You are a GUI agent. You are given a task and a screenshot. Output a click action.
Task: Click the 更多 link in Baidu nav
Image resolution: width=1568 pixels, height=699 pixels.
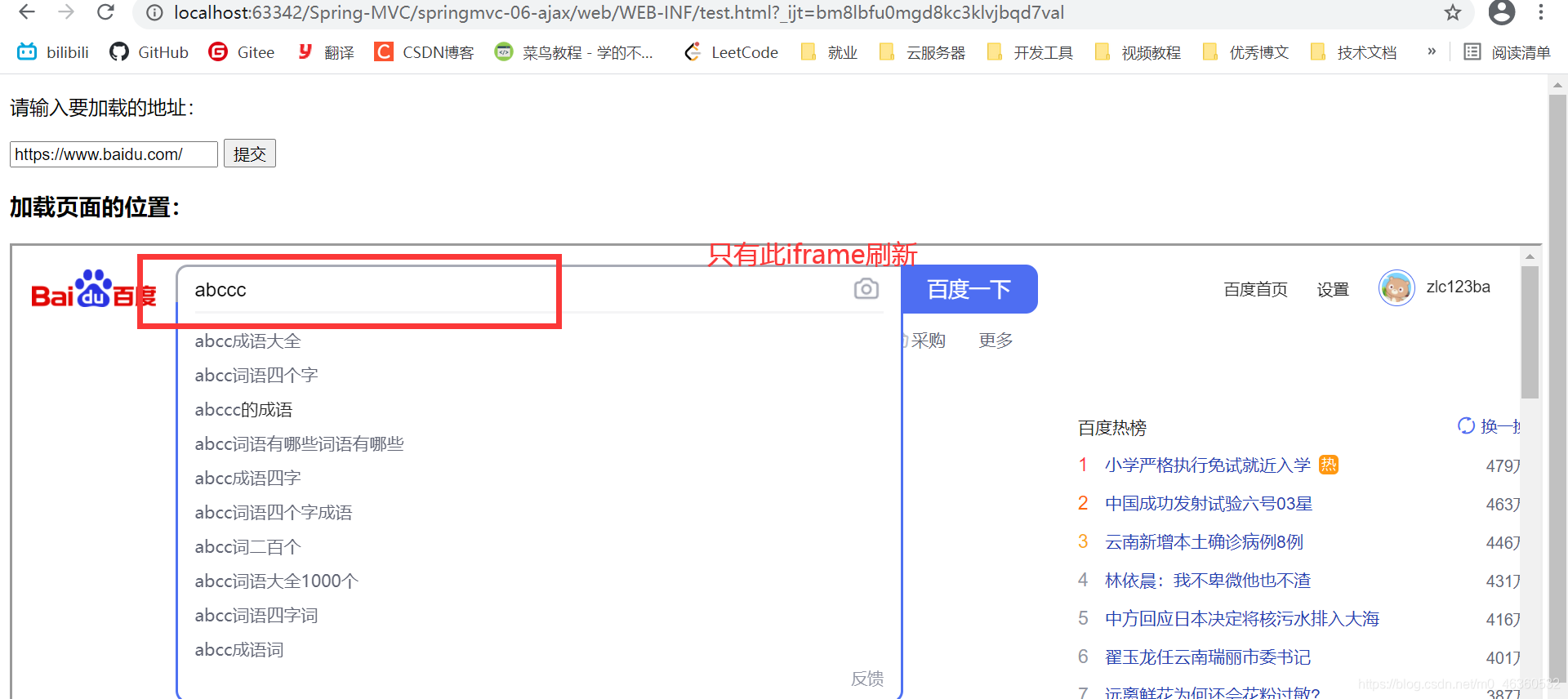click(996, 341)
